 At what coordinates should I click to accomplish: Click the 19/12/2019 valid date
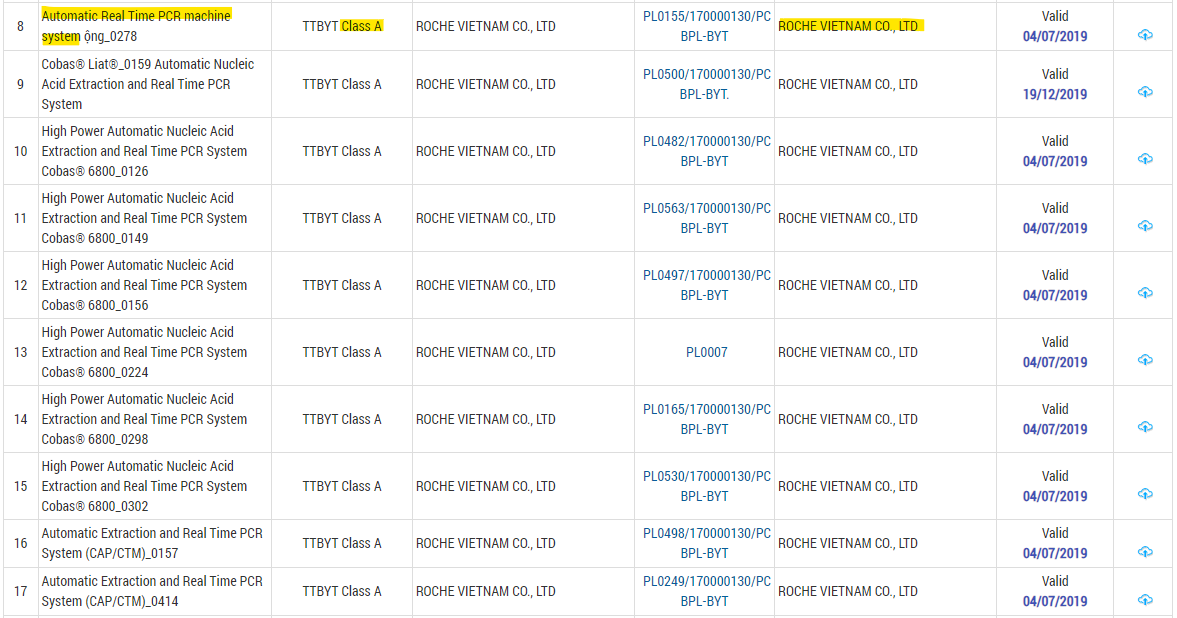1054,94
